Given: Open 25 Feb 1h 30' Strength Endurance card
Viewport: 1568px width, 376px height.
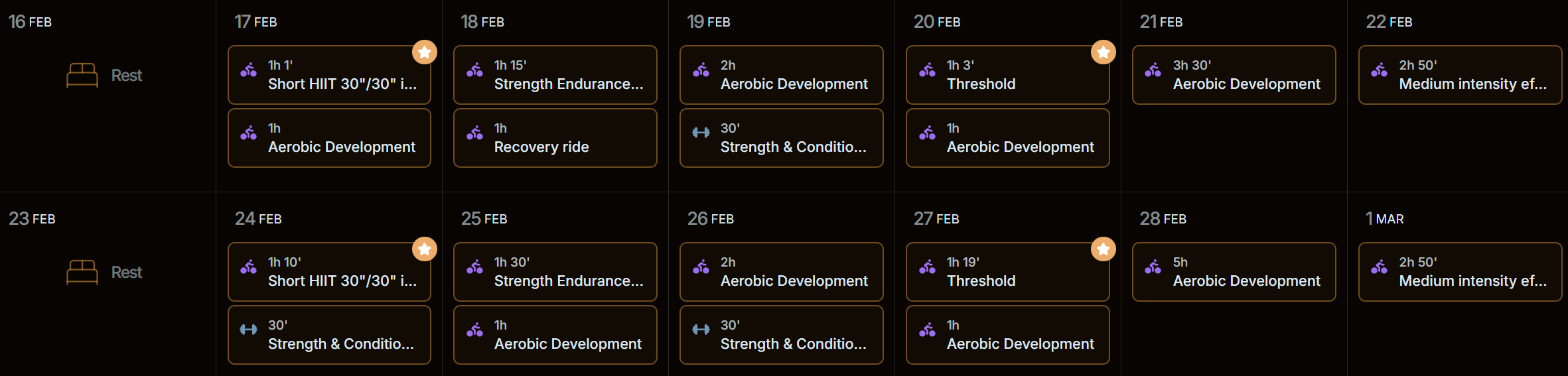Looking at the screenshot, I should (555, 272).
